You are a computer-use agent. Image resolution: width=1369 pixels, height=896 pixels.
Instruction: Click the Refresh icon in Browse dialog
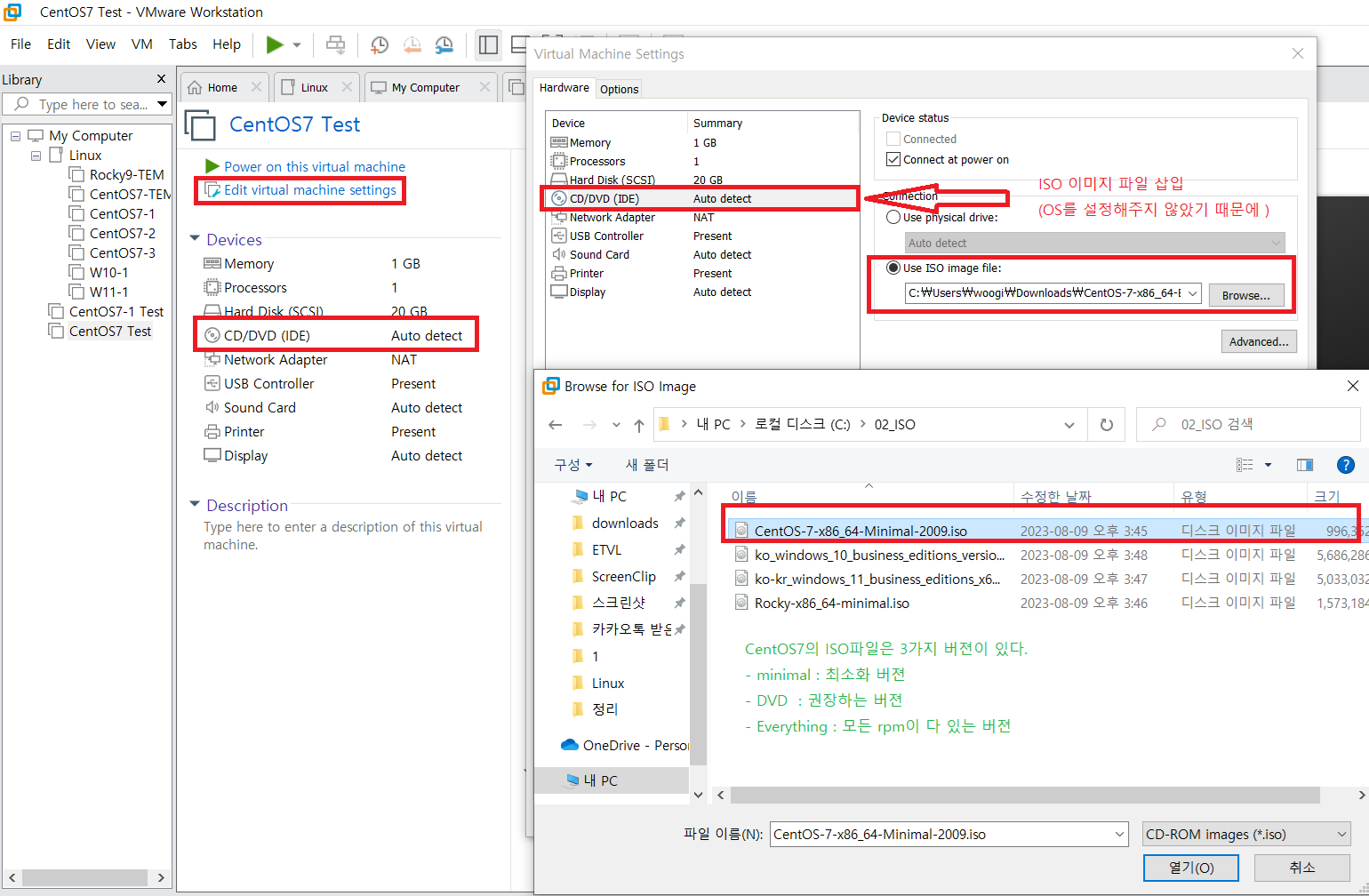[x=1107, y=425]
